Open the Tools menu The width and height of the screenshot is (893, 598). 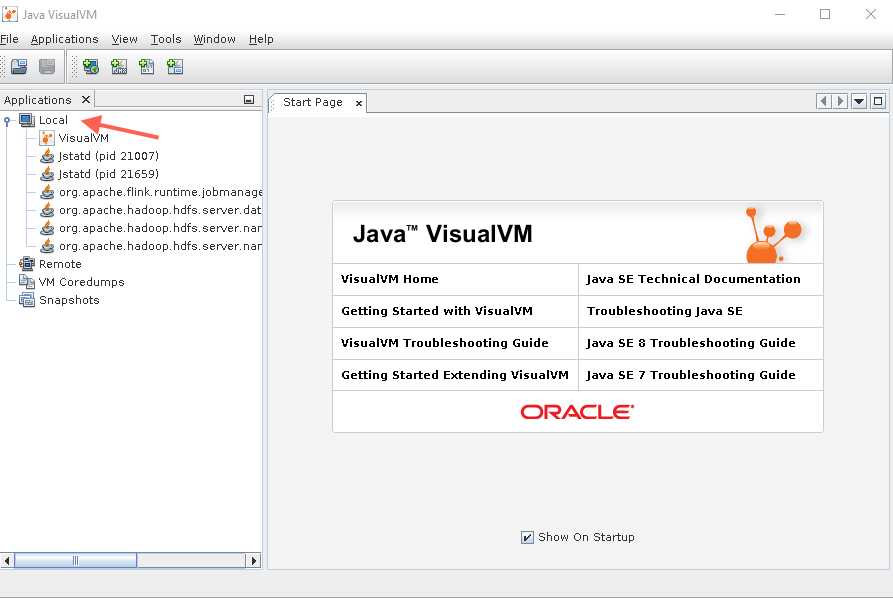(x=166, y=39)
